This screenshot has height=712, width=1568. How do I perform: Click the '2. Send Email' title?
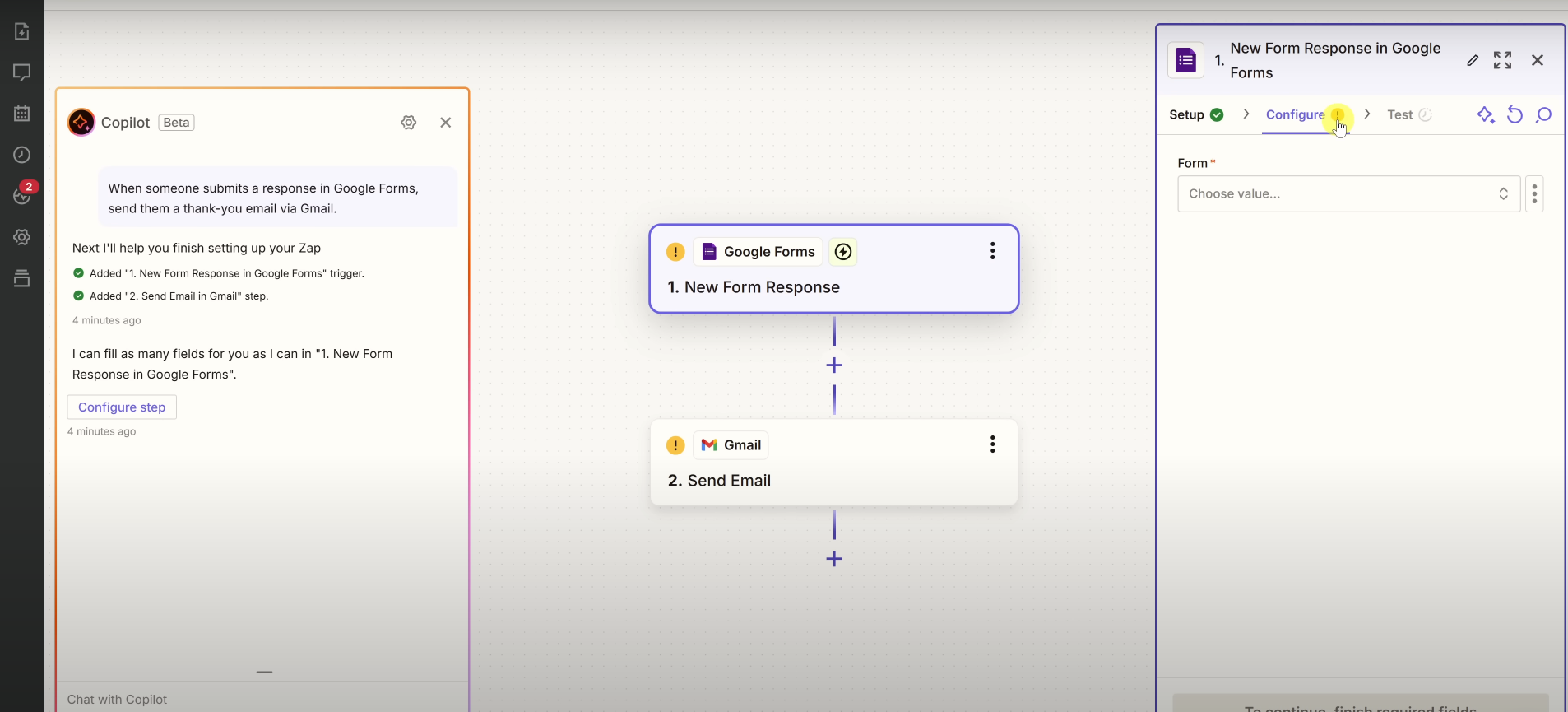point(719,481)
